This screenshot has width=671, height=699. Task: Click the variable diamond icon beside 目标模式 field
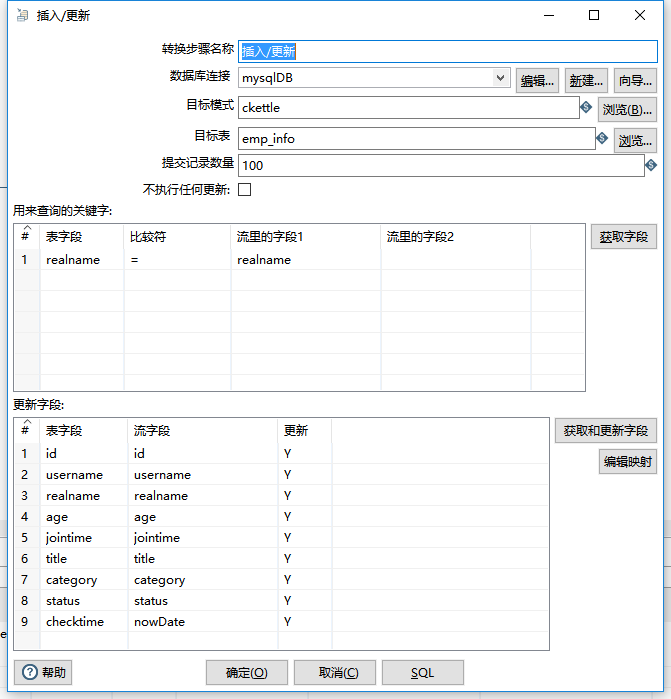pyautogui.click(x=586, y=107)
